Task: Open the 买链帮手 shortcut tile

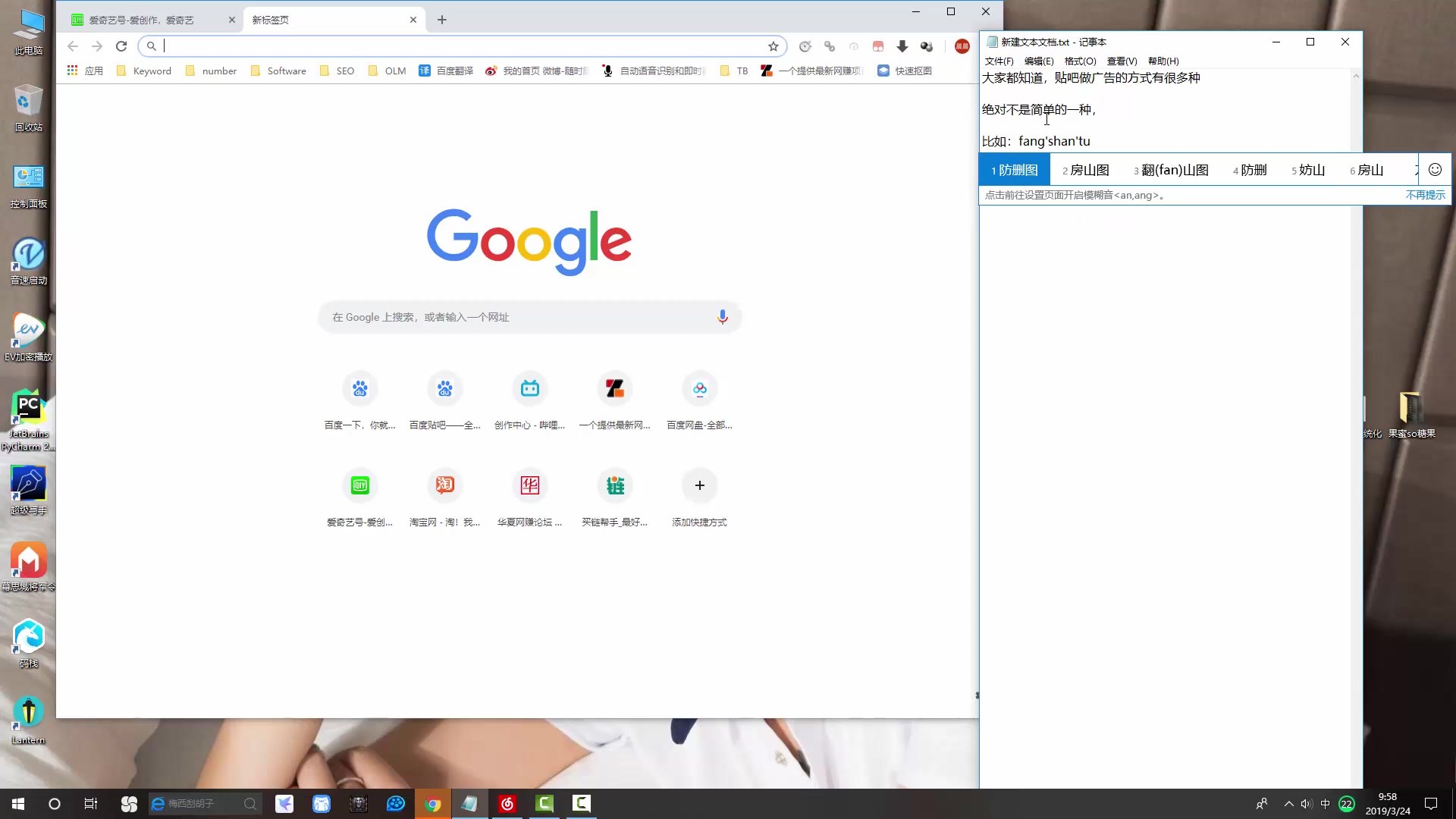Action: tap(615, 499)
